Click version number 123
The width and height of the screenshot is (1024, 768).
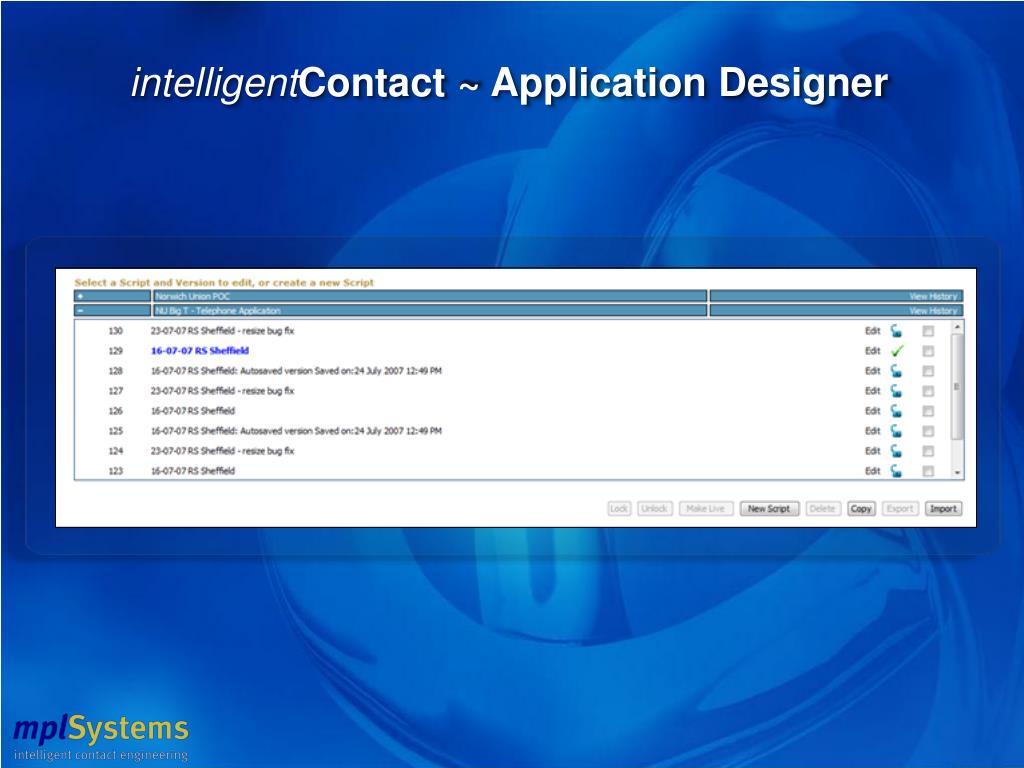click(x=116, y=471)
